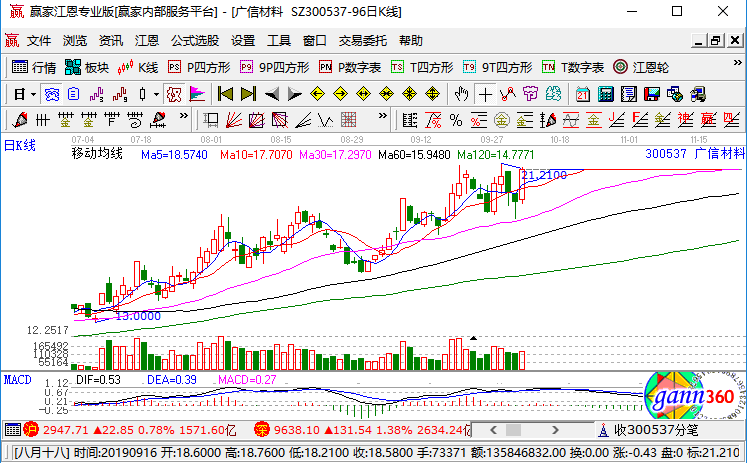Jump to the first bar
747x463 pixels.
[x=225, y=94]
